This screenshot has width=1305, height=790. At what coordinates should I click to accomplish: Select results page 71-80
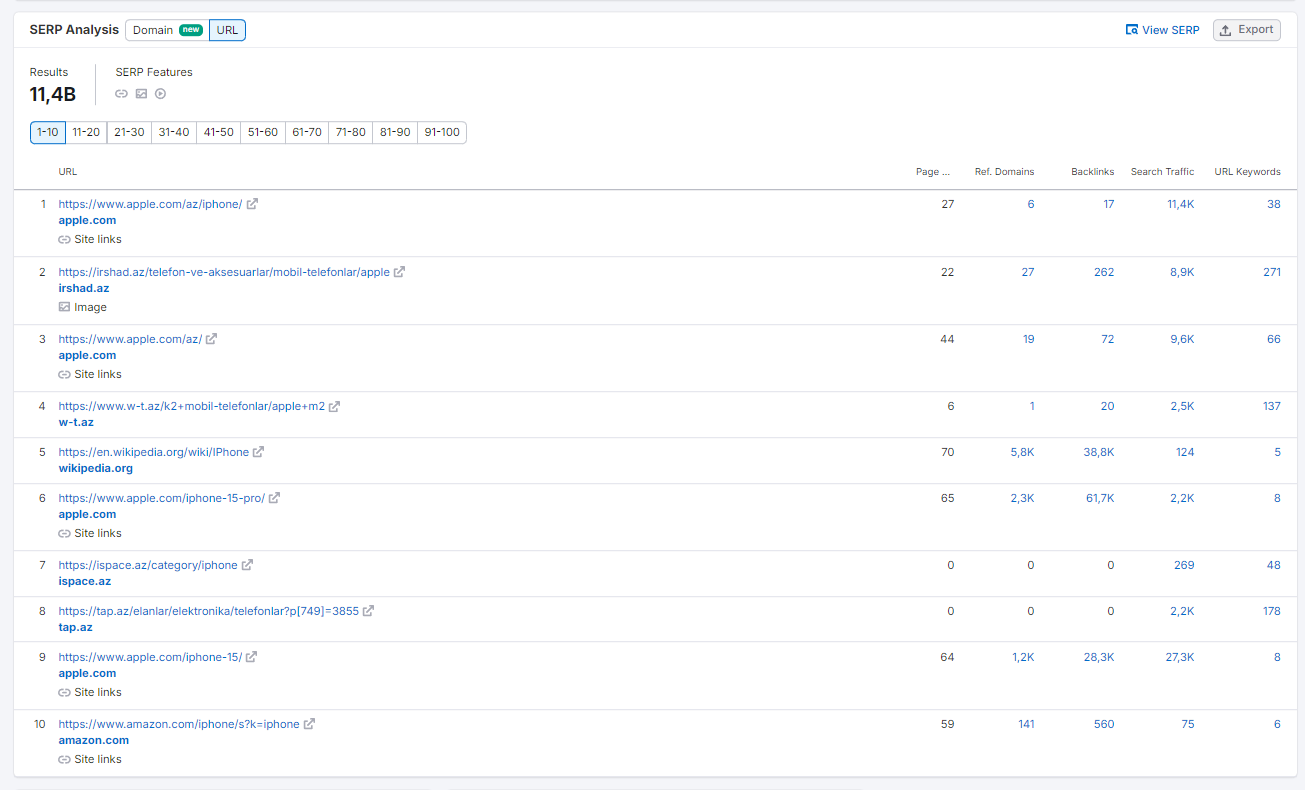coord(351,132)
